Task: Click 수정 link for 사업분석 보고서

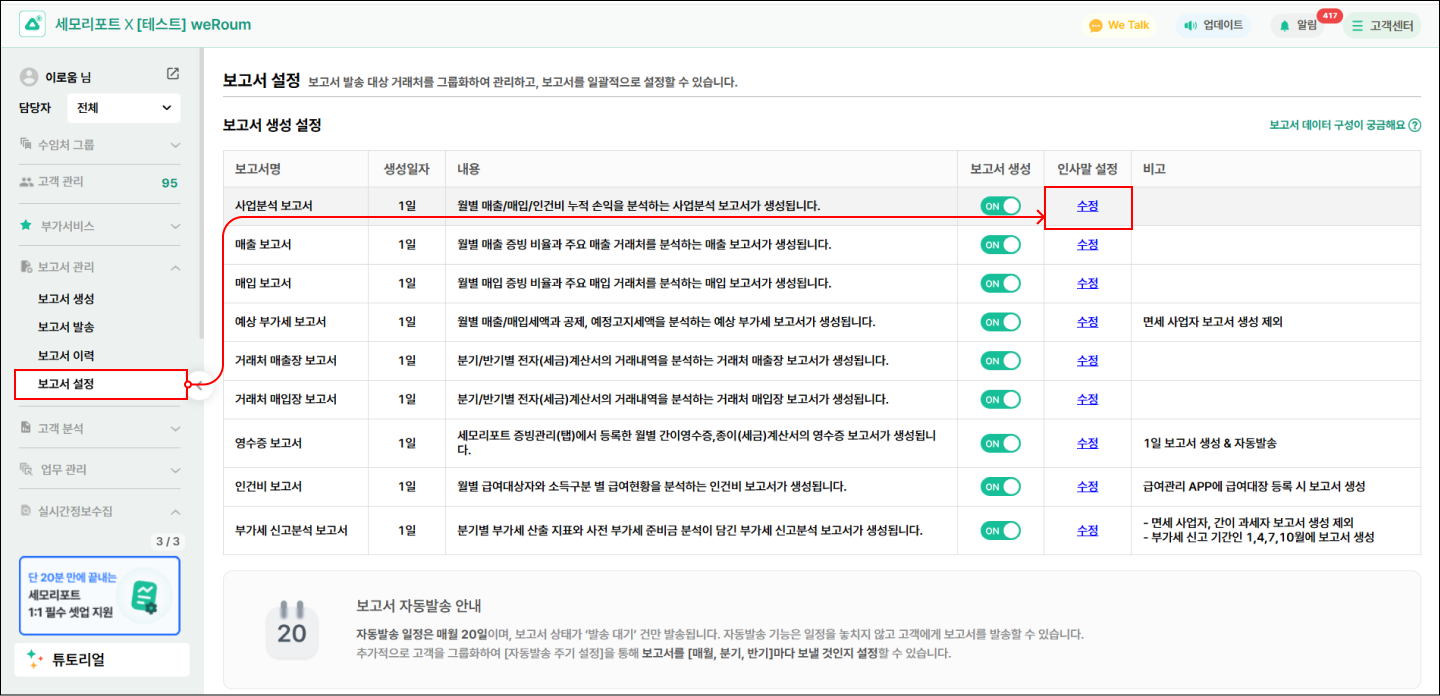Action: pyautogui.click(x=1087, y=206)
